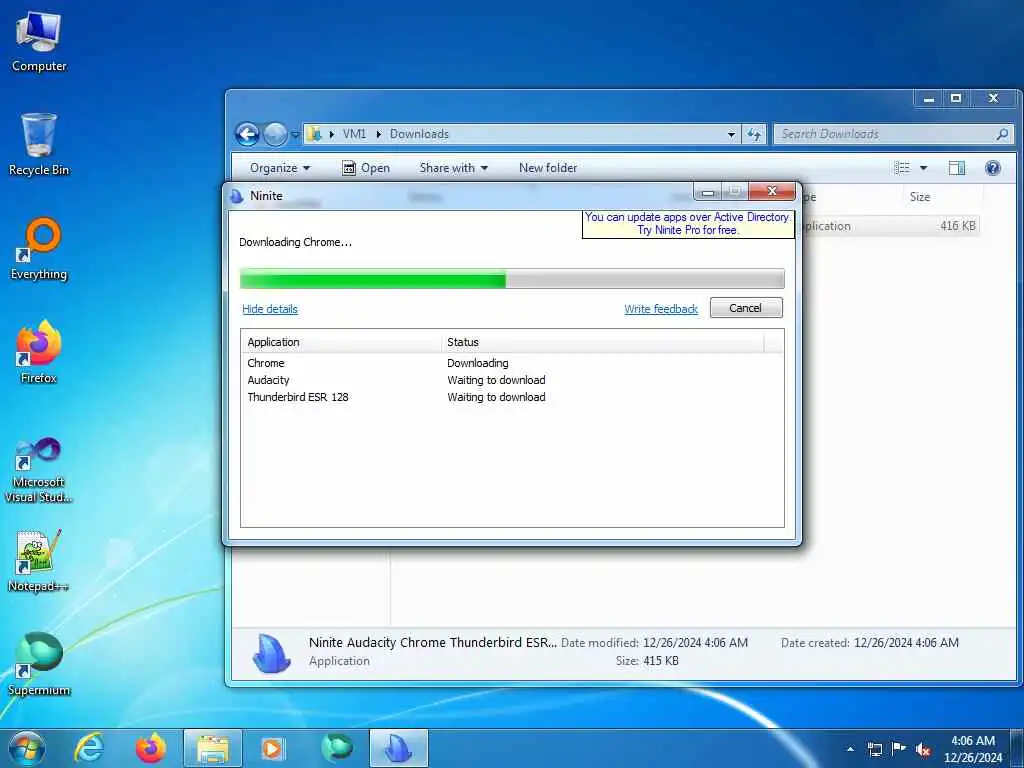The height and width of the screenshot is (768, 1024).
Task: Switch to the Ninite taskbar button
Action: click(399, 748)
